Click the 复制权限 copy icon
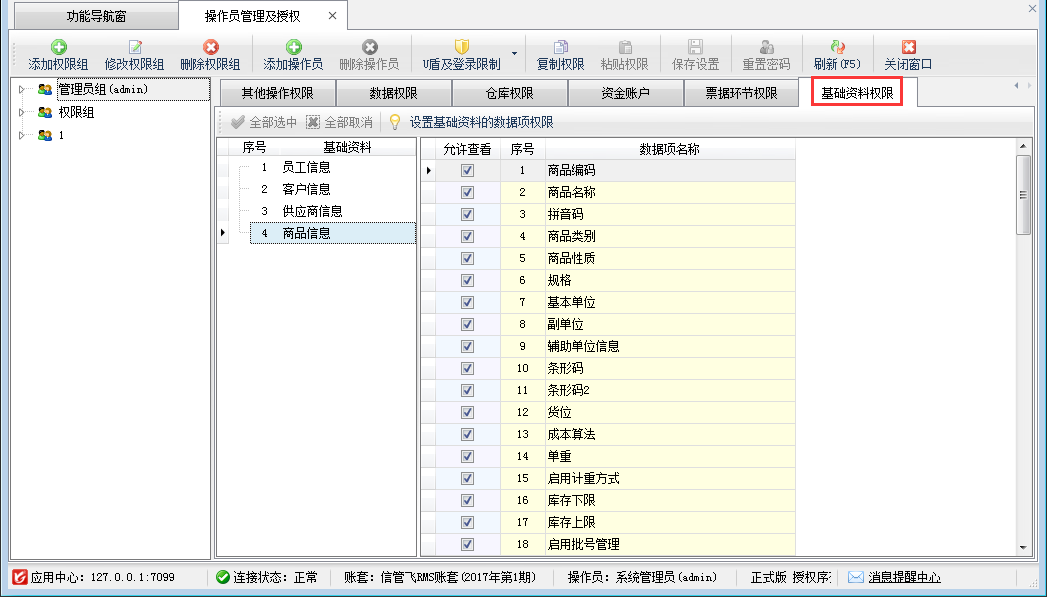This screenshot has width=1047, height=597. (561, 47)
